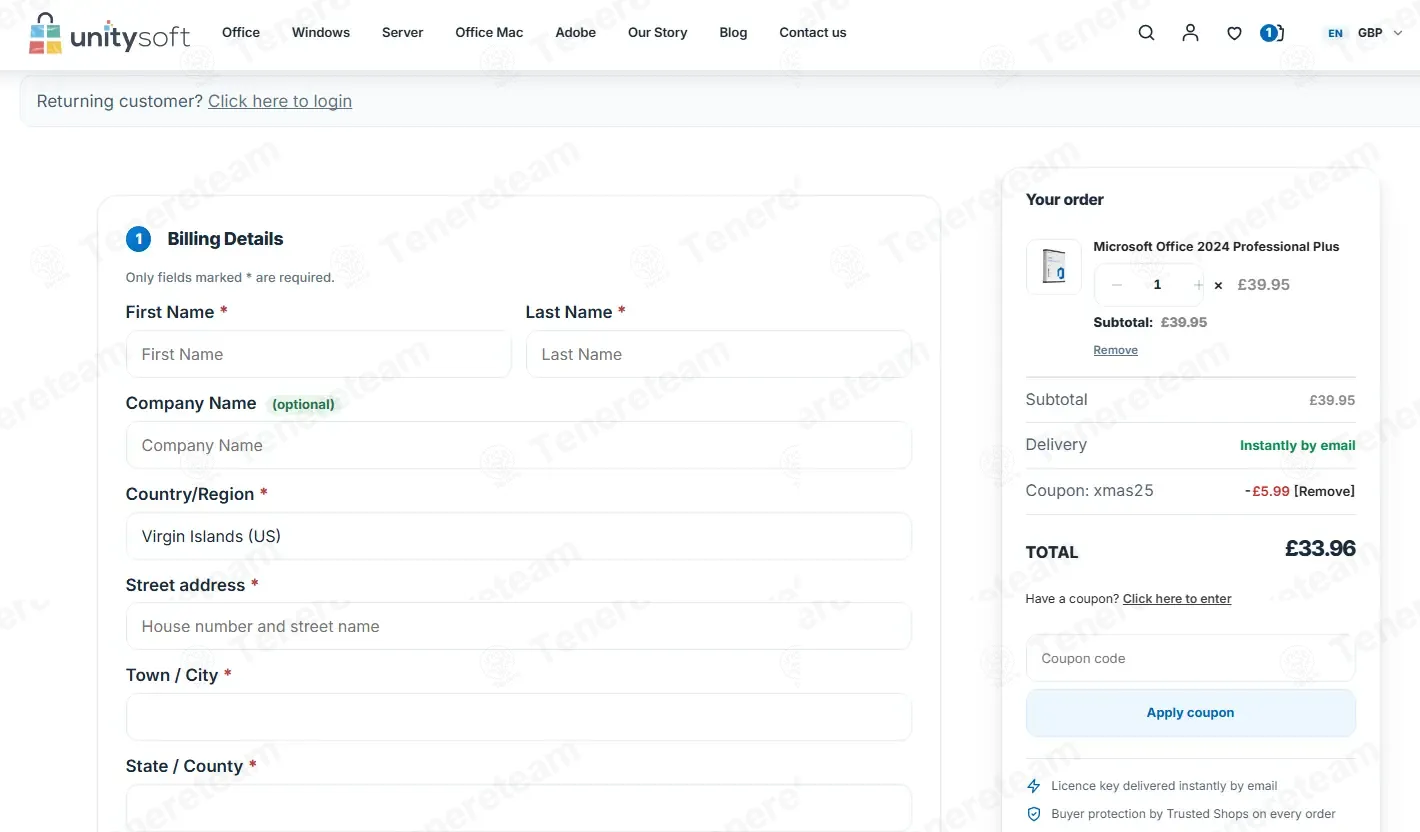Open the Contact us page
1420x832 pixels.
[813, 33]
